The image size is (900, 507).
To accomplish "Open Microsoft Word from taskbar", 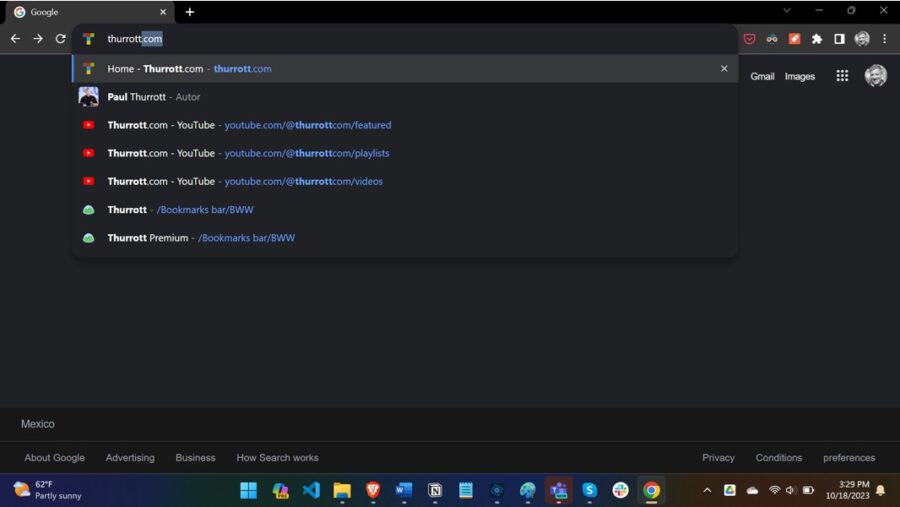I will coord(404,490).
